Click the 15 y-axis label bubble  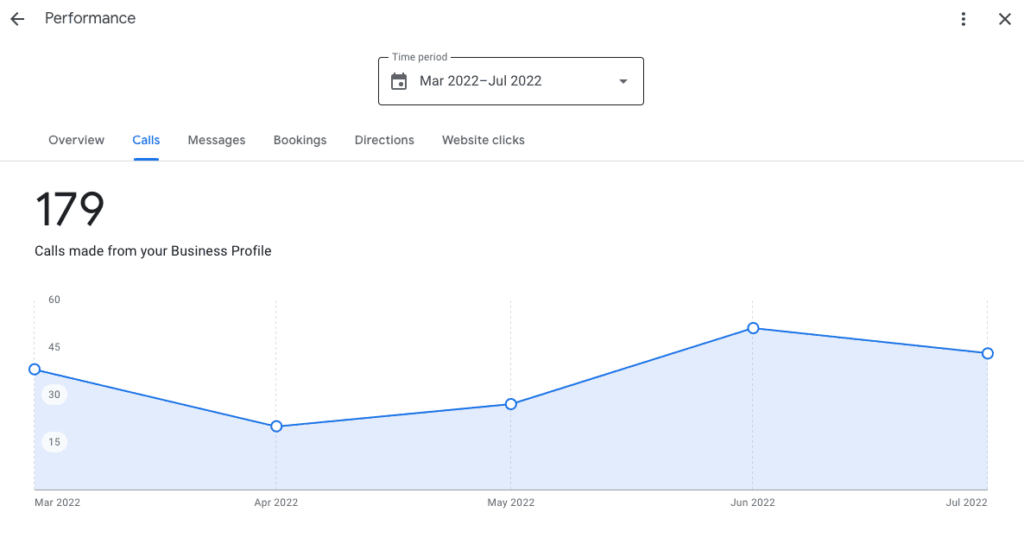[x=54, y=442]
